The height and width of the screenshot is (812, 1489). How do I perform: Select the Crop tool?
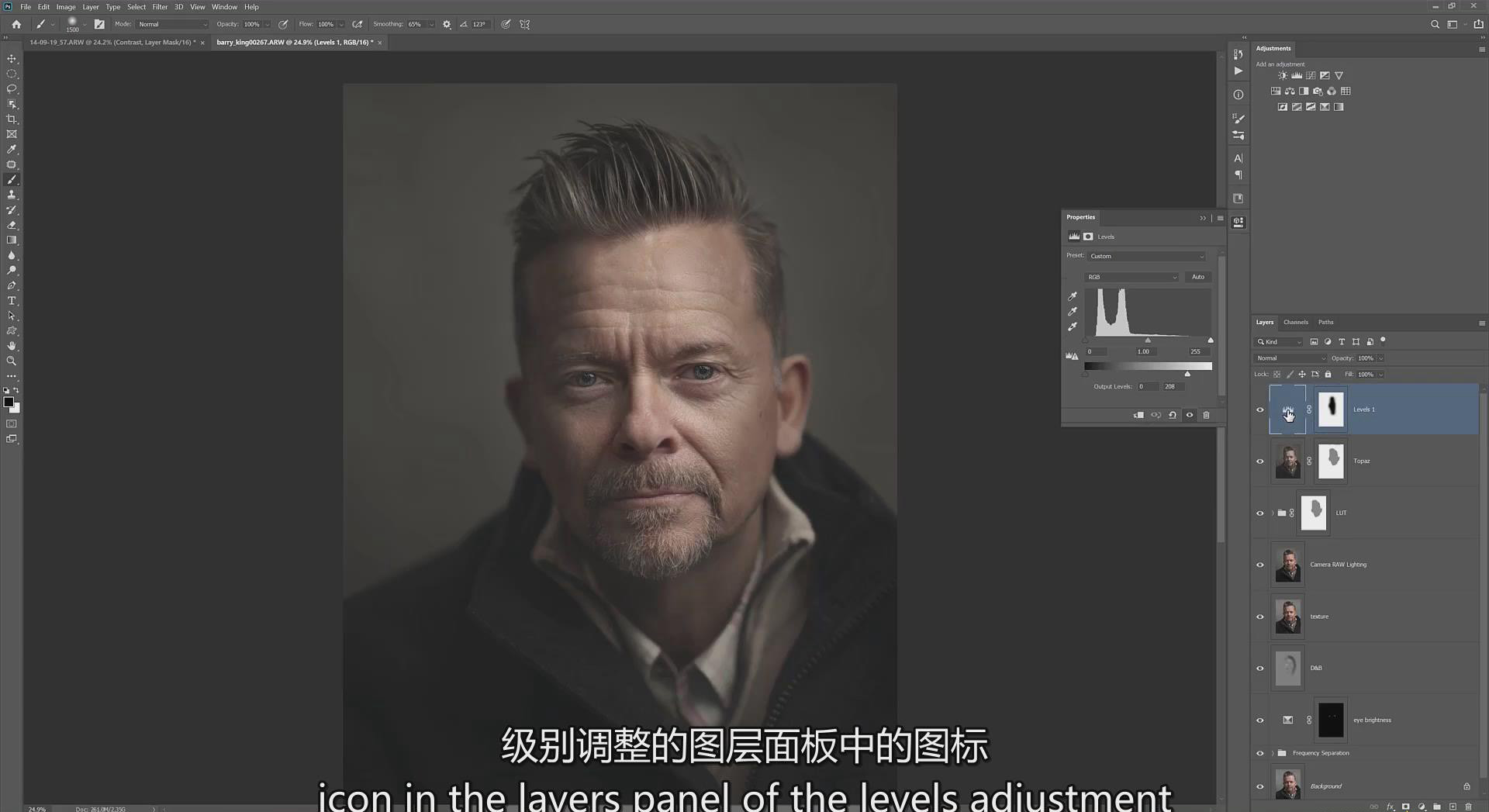tap(12, 119)
